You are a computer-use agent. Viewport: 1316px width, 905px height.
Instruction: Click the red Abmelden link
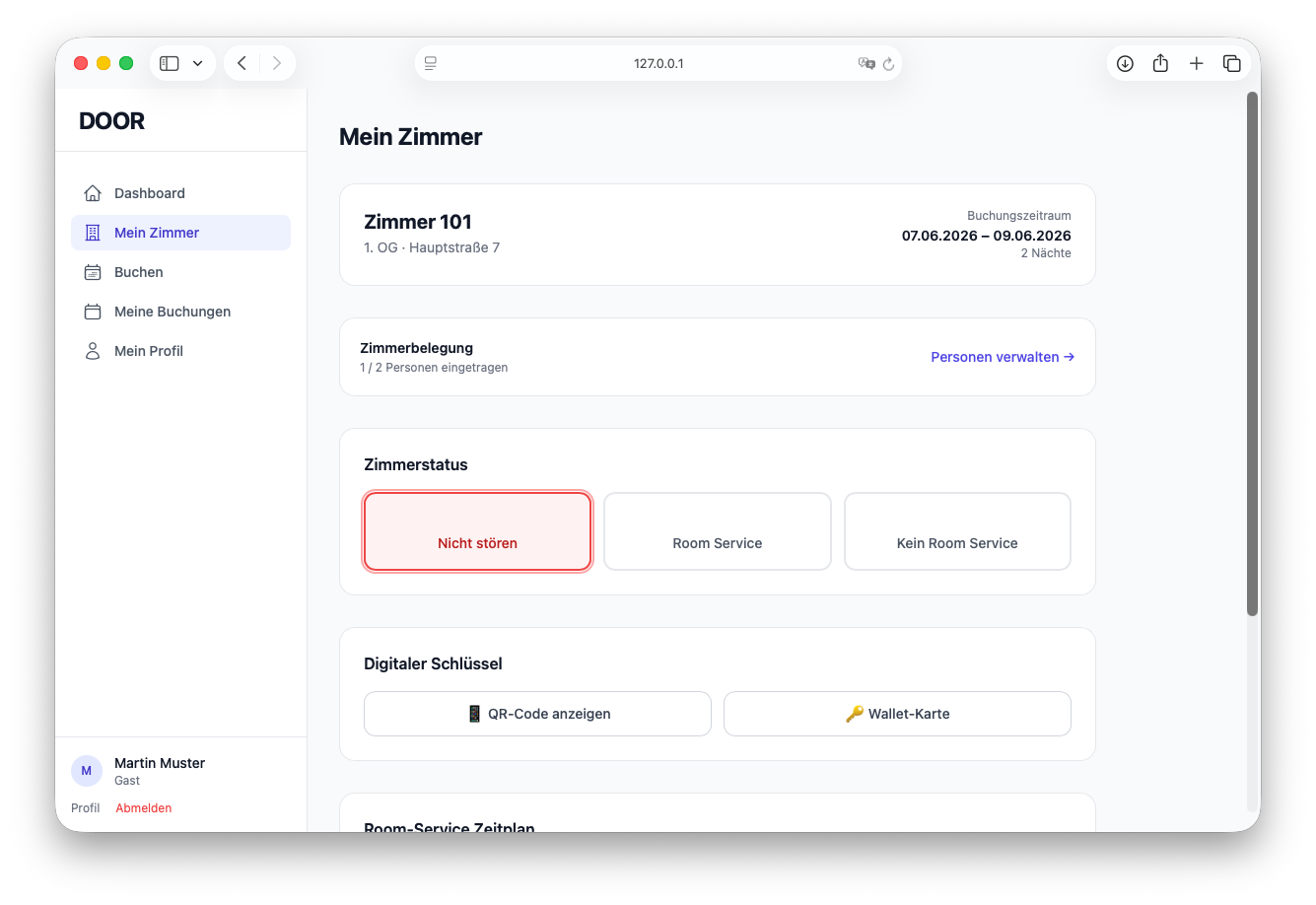(x=144, y=807)
